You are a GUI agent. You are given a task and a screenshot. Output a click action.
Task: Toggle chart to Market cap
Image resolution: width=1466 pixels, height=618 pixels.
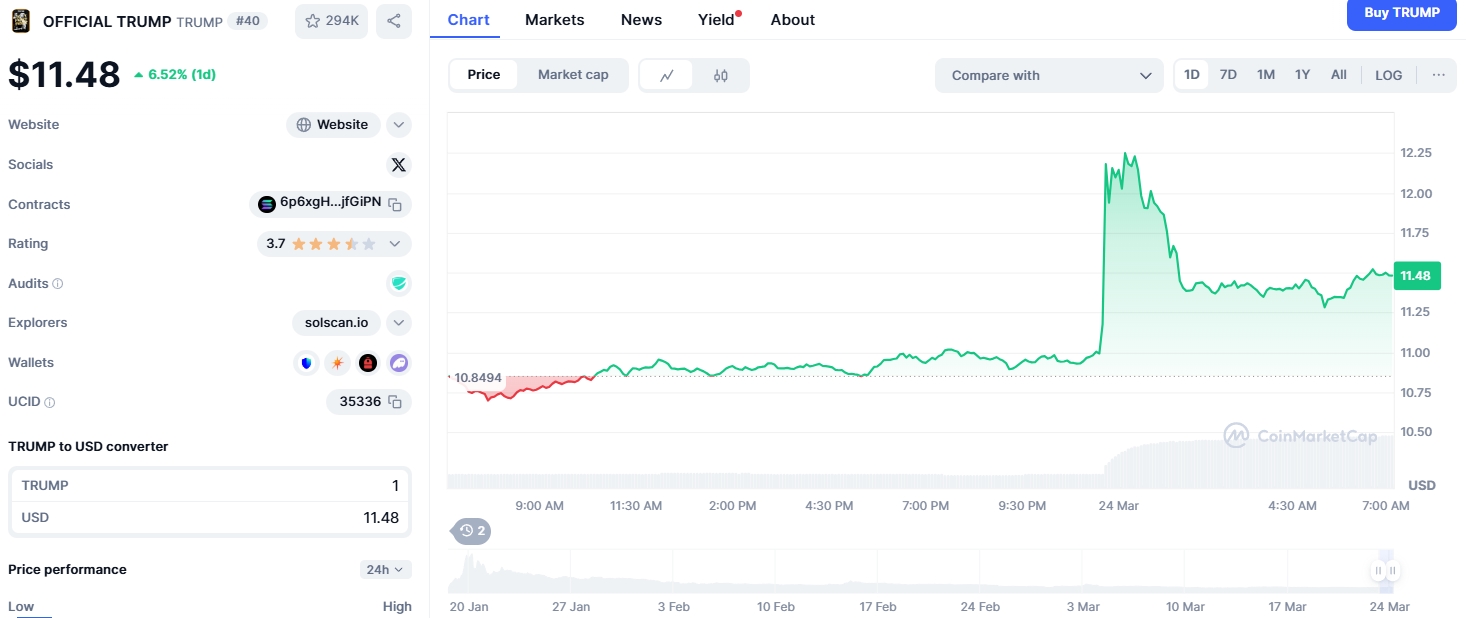573,75
